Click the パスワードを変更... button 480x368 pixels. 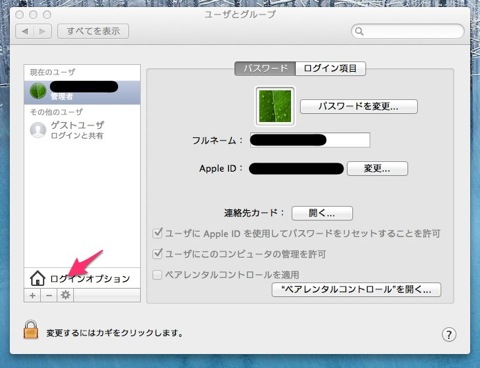pos(359,107)
